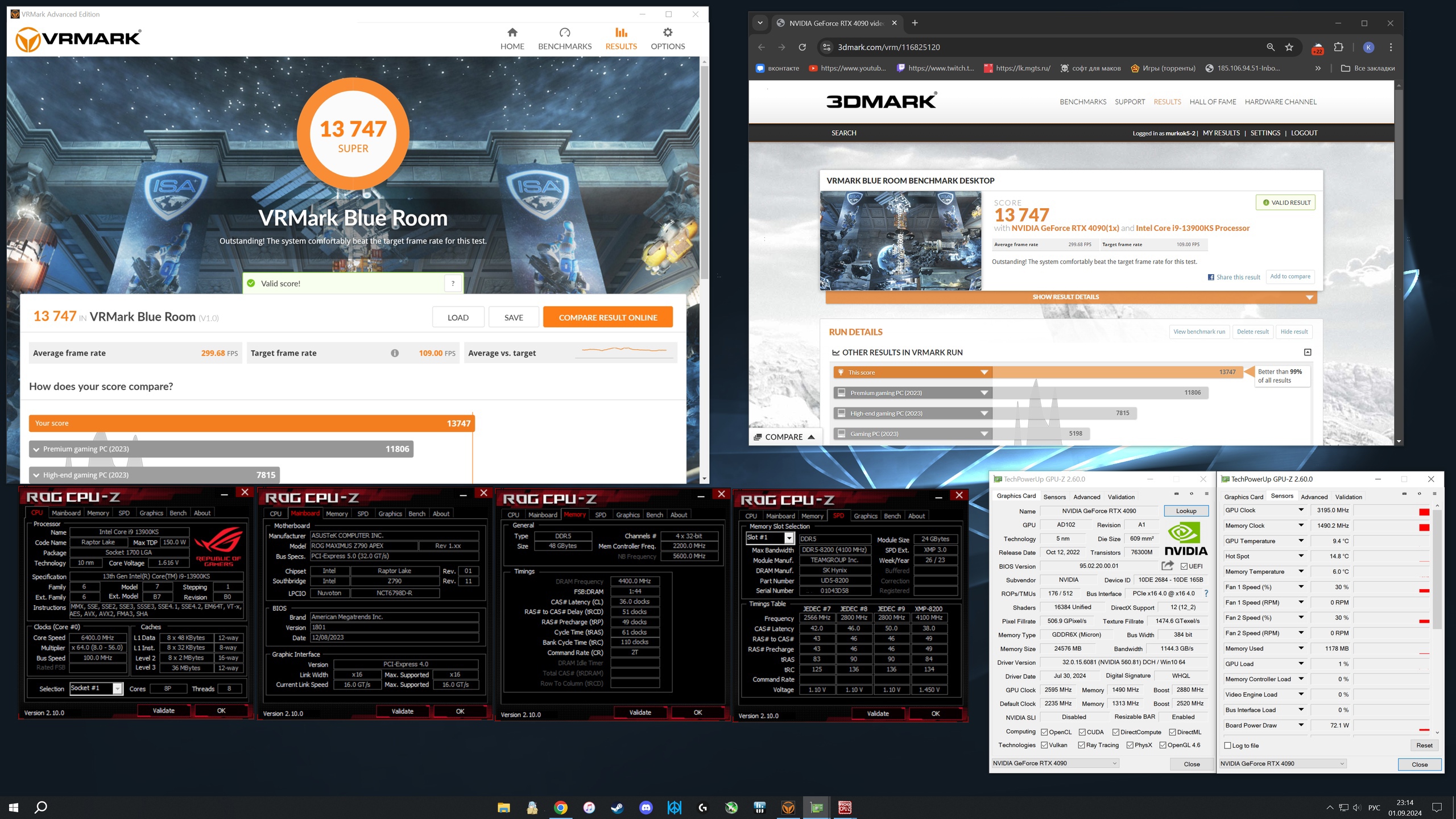Switch to Graphics tab in CPU-Z Mainboard window
The image size is (1456, 819).
pos(390,514)
